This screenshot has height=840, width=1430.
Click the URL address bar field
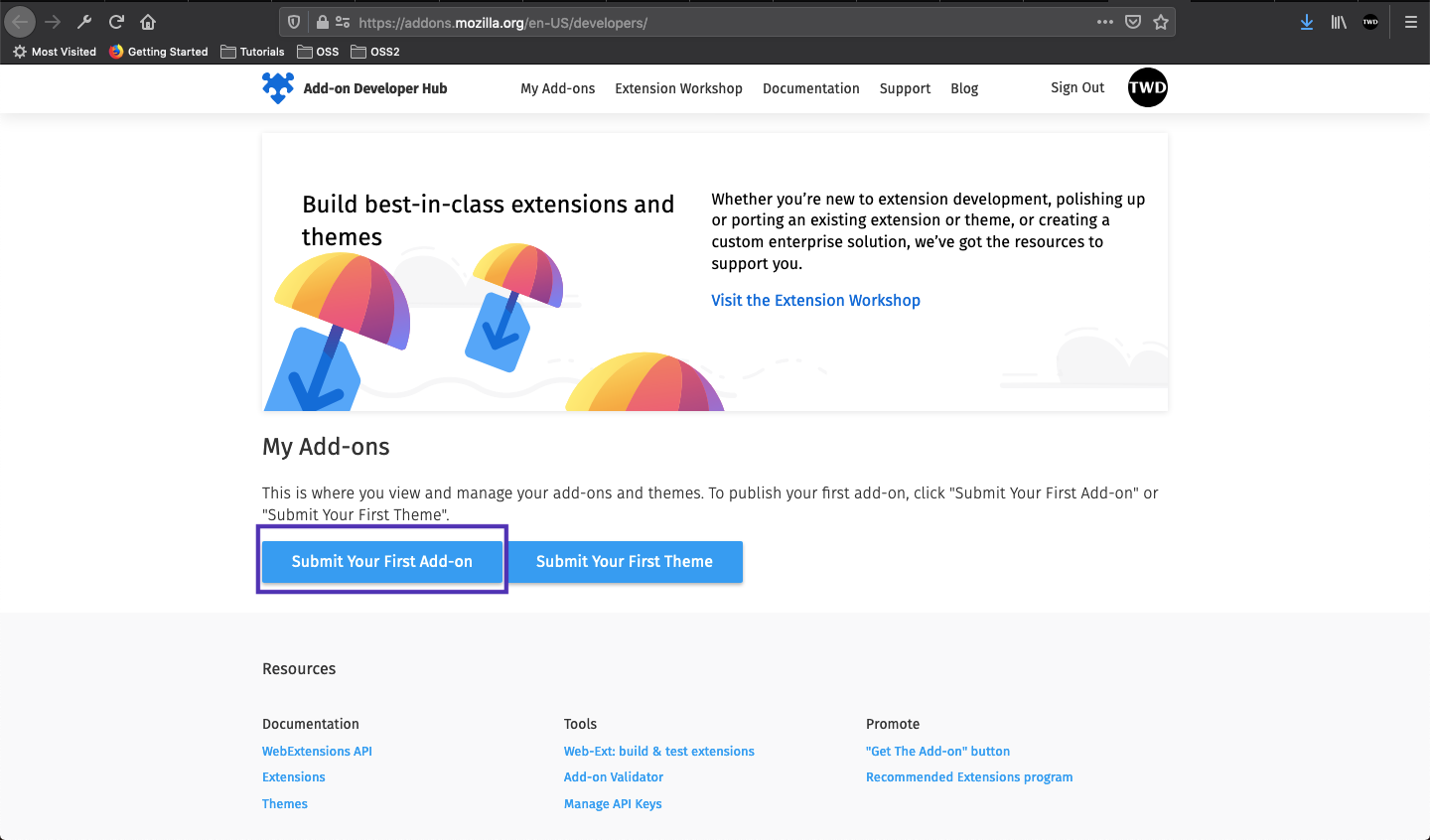click(725, 22)
